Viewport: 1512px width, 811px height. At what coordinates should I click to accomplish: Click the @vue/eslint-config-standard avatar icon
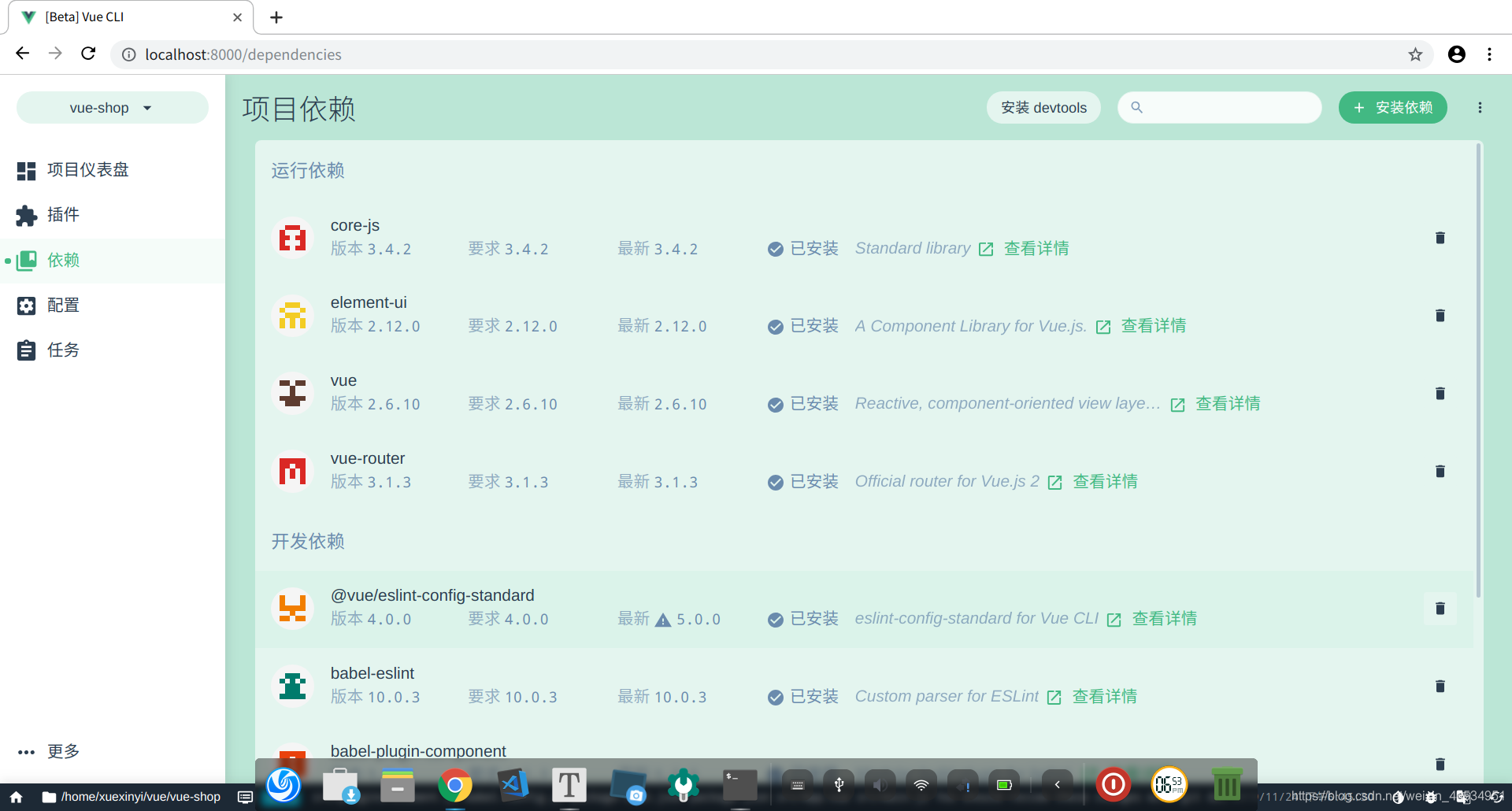click(x=292, y=609)
